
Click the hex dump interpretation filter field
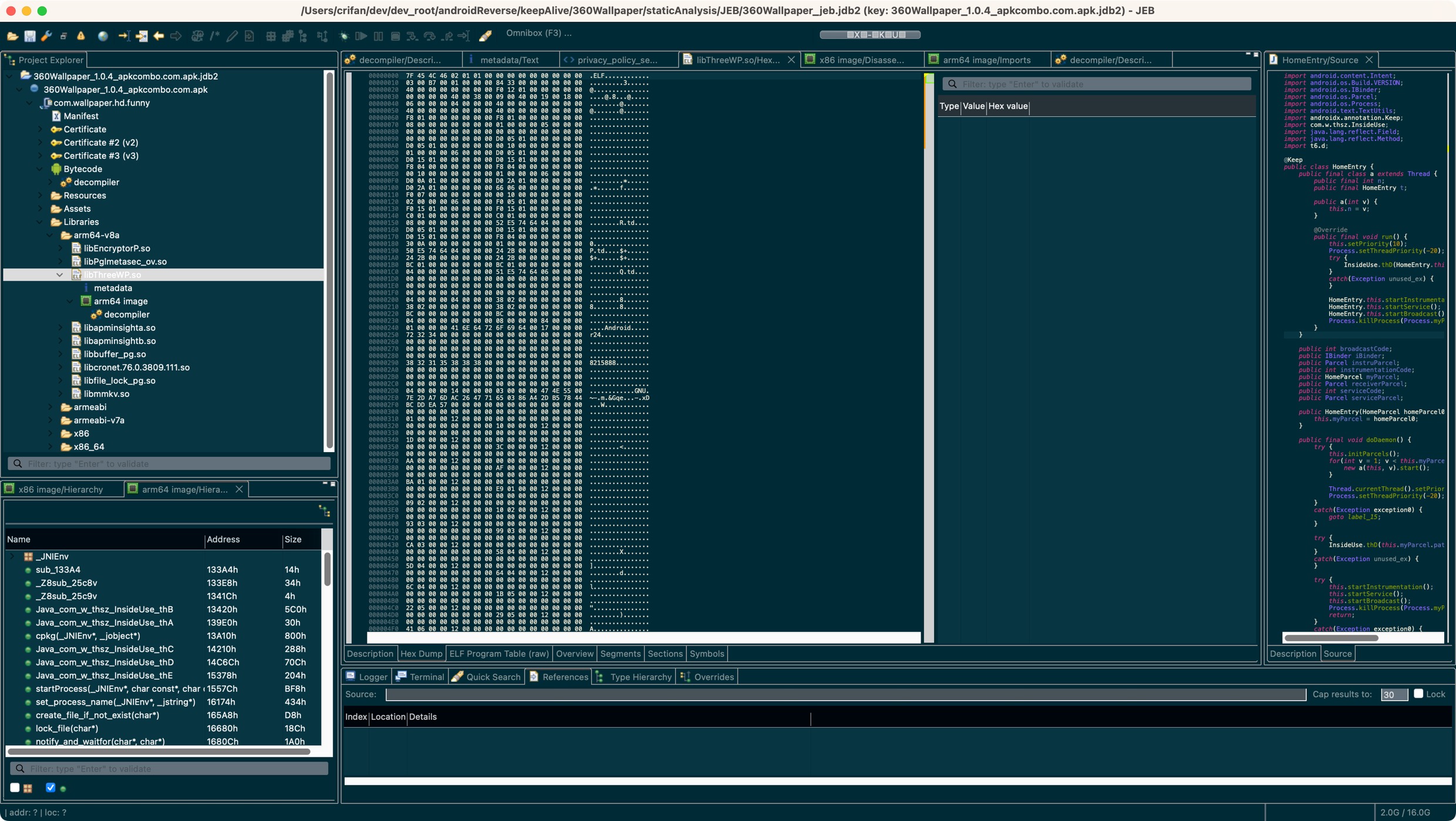click(1097, 84)
